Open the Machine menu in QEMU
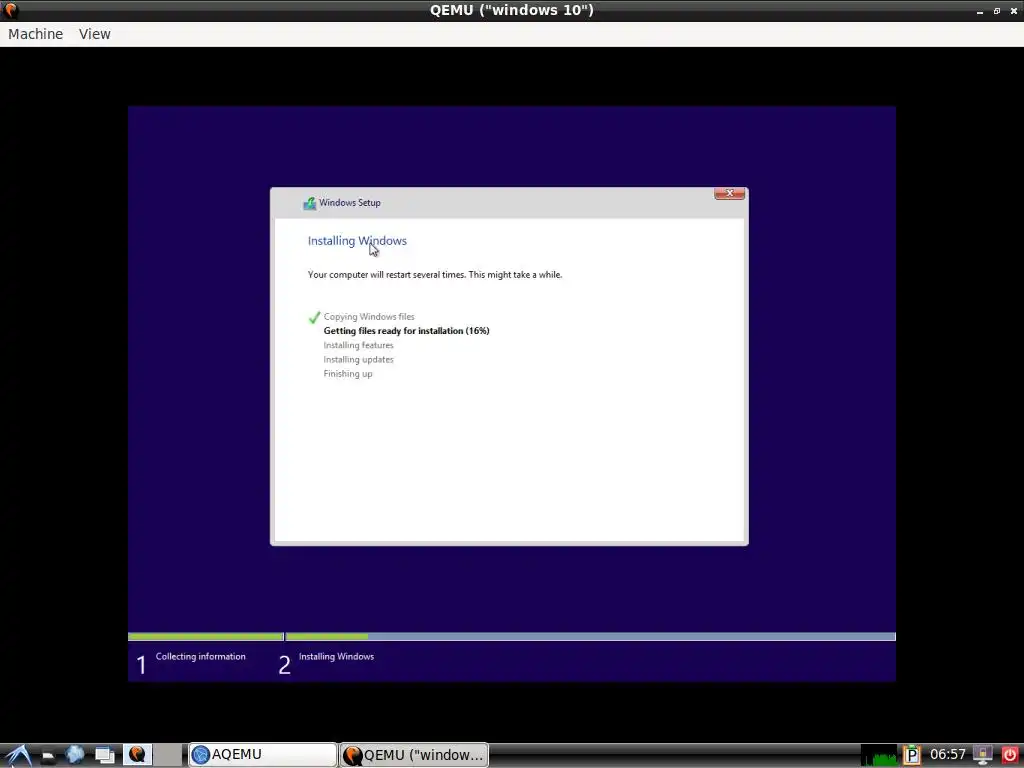This screenshot has height=768, width=1024. point(35,34)
